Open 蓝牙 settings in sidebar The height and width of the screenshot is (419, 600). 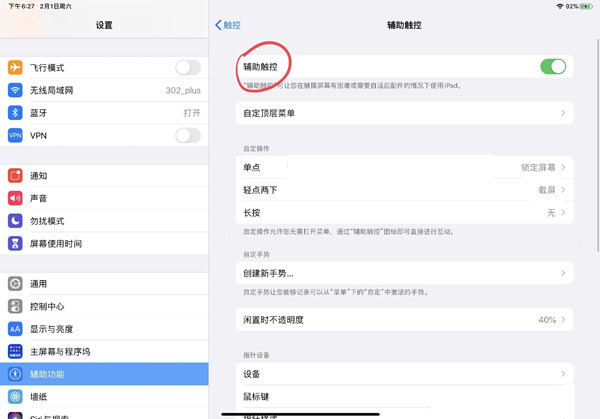[104, 113]
